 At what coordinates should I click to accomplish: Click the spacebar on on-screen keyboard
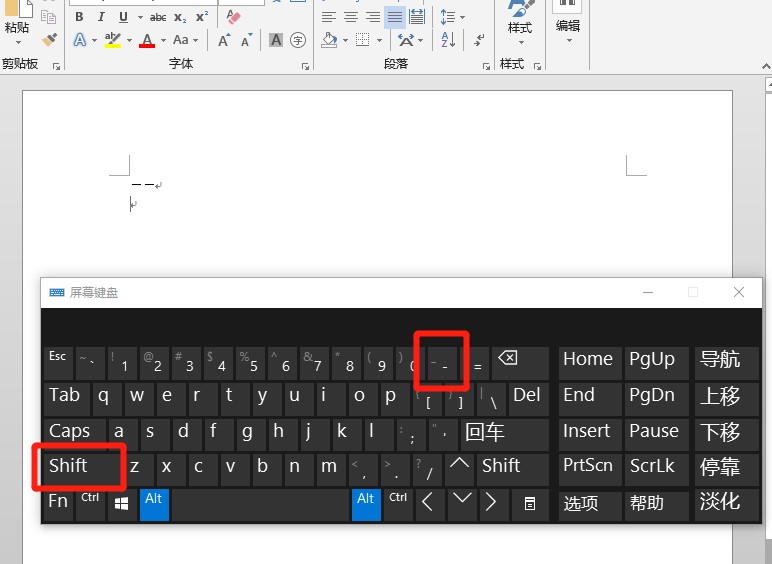coord(260,504)
